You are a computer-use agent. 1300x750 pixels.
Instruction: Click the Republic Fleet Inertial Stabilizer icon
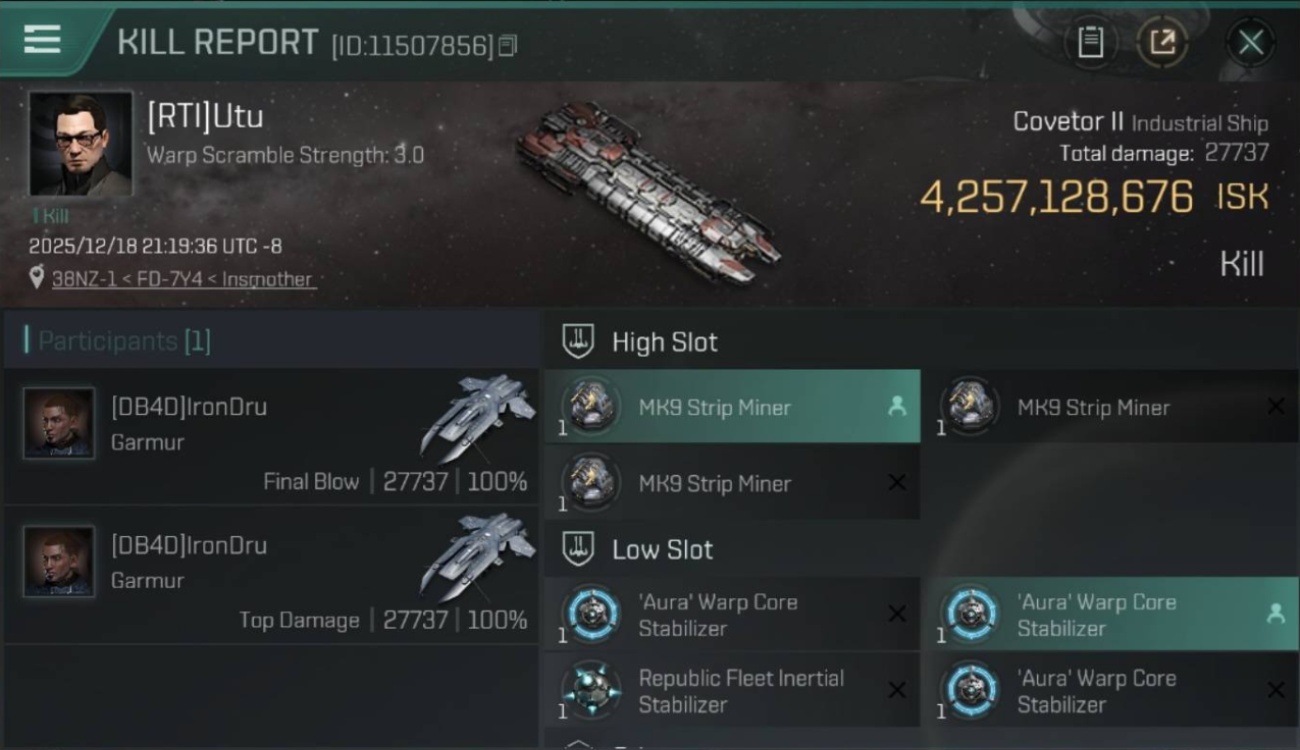point(591,690)
